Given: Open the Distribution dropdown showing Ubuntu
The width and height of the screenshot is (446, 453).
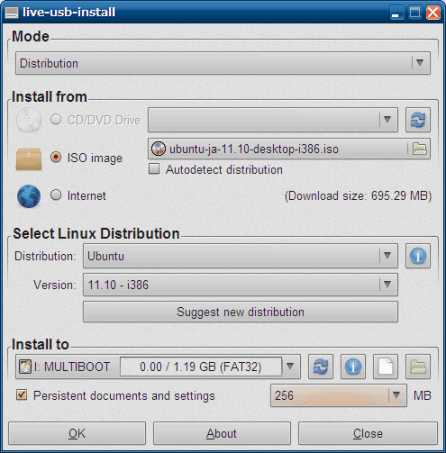Looking at the screenshot, I should click(240, 256).
